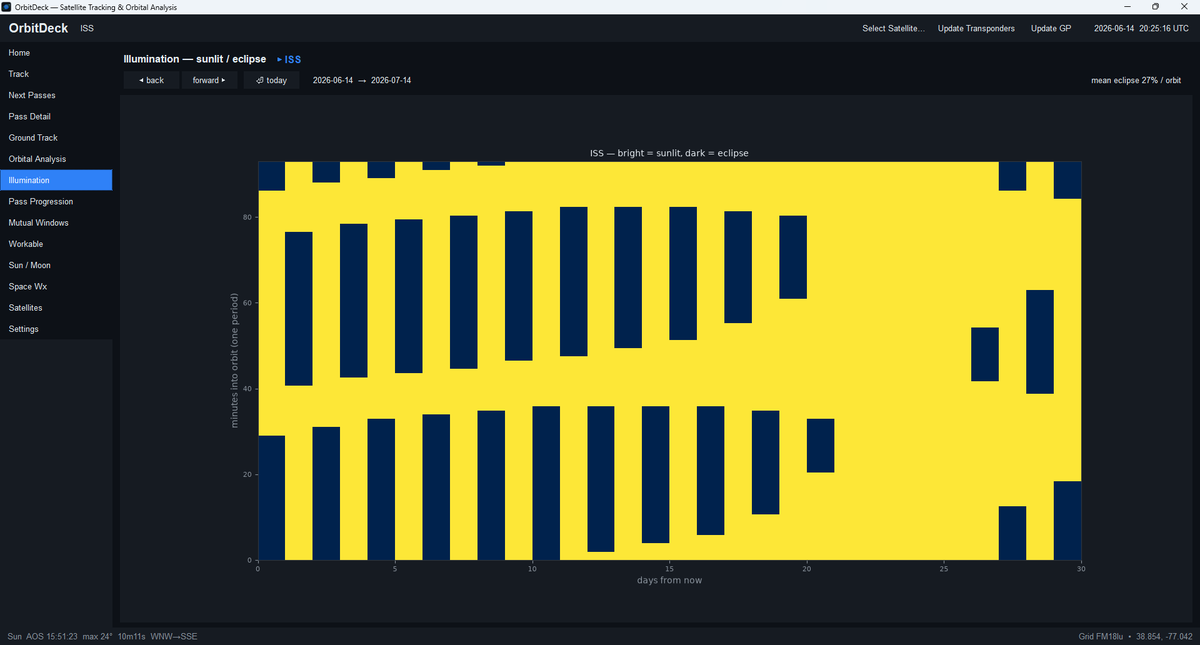Click the sunlit yellow region around day 23
The height and width of the screenshot is (645, 1200).
(x=890, y=360)
